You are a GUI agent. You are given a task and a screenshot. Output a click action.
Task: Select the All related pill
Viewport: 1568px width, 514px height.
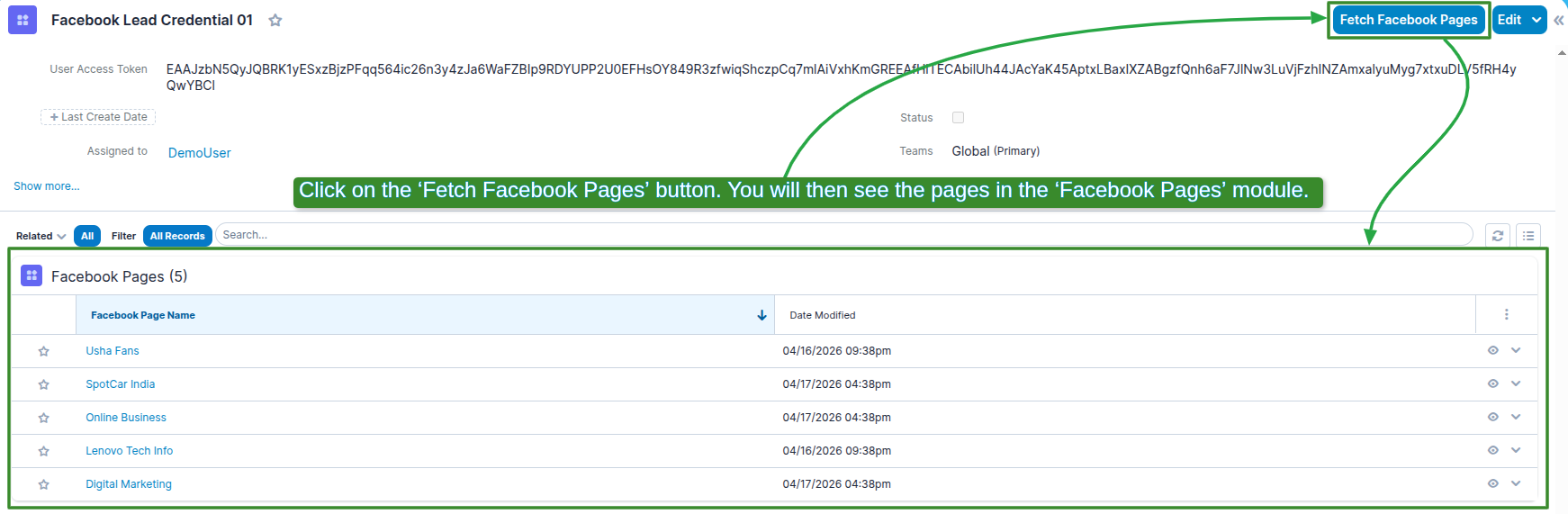(87, 236)
